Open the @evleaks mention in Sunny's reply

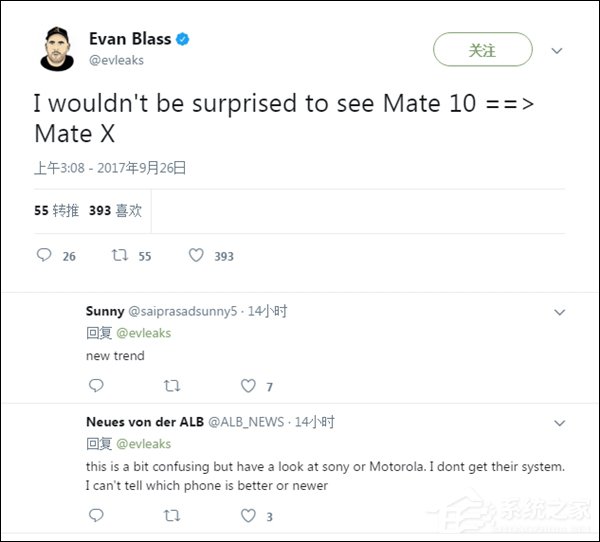coord(144,333)
